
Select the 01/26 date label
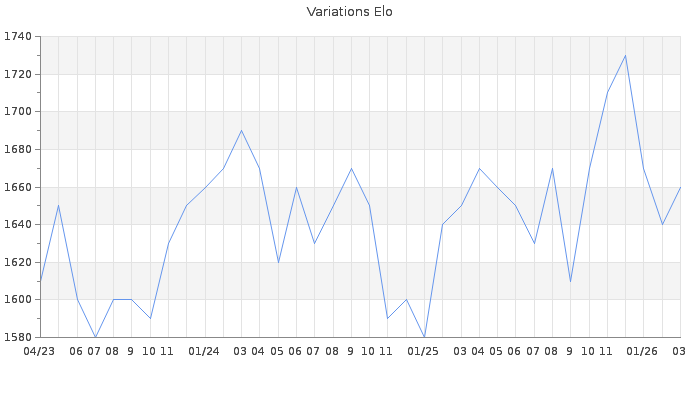point(643,351)
